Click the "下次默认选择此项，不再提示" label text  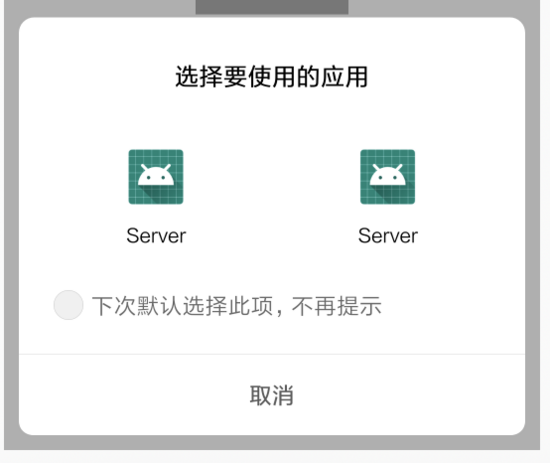(237, 306)
